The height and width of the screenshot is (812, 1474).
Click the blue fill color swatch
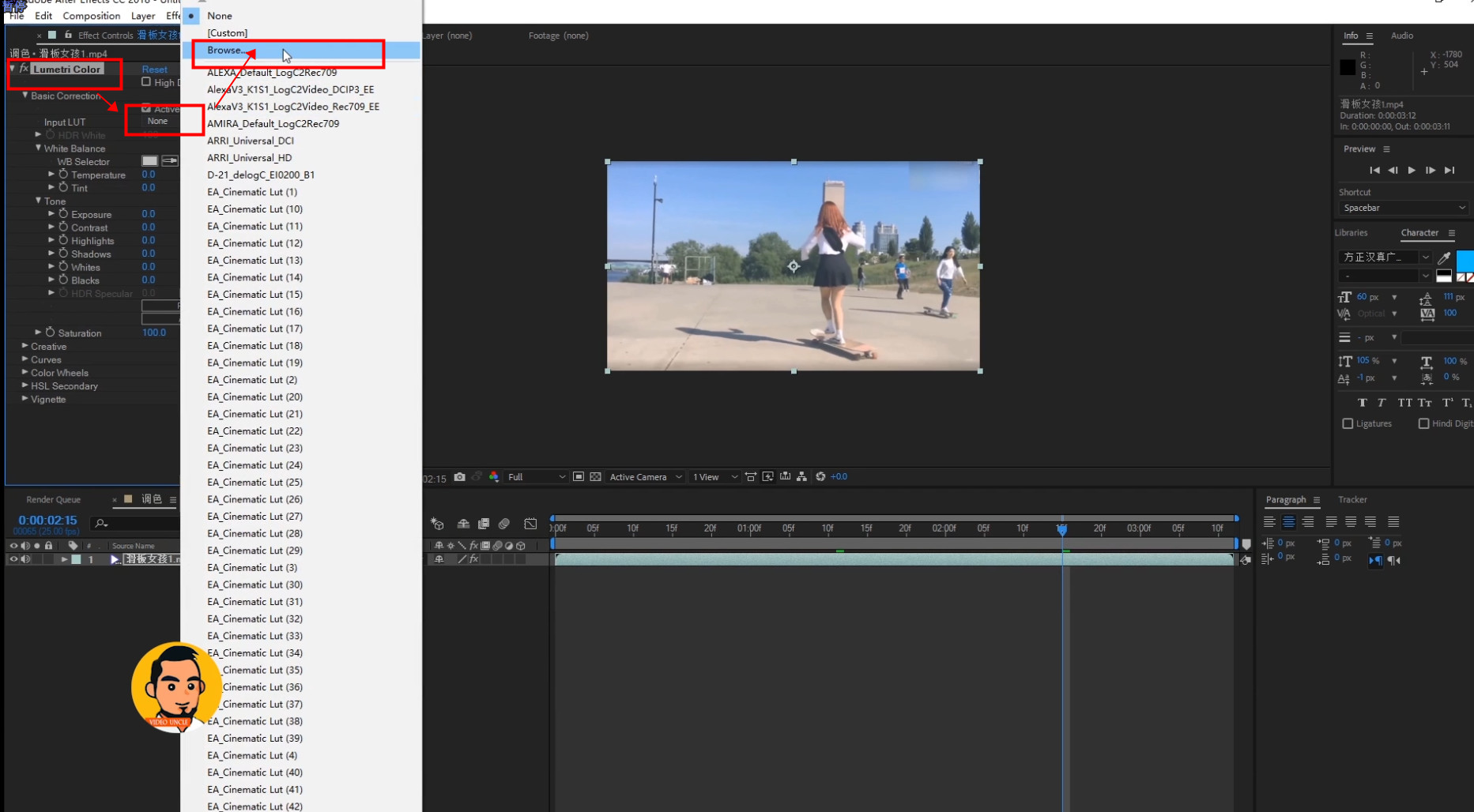coord(1465,260)
